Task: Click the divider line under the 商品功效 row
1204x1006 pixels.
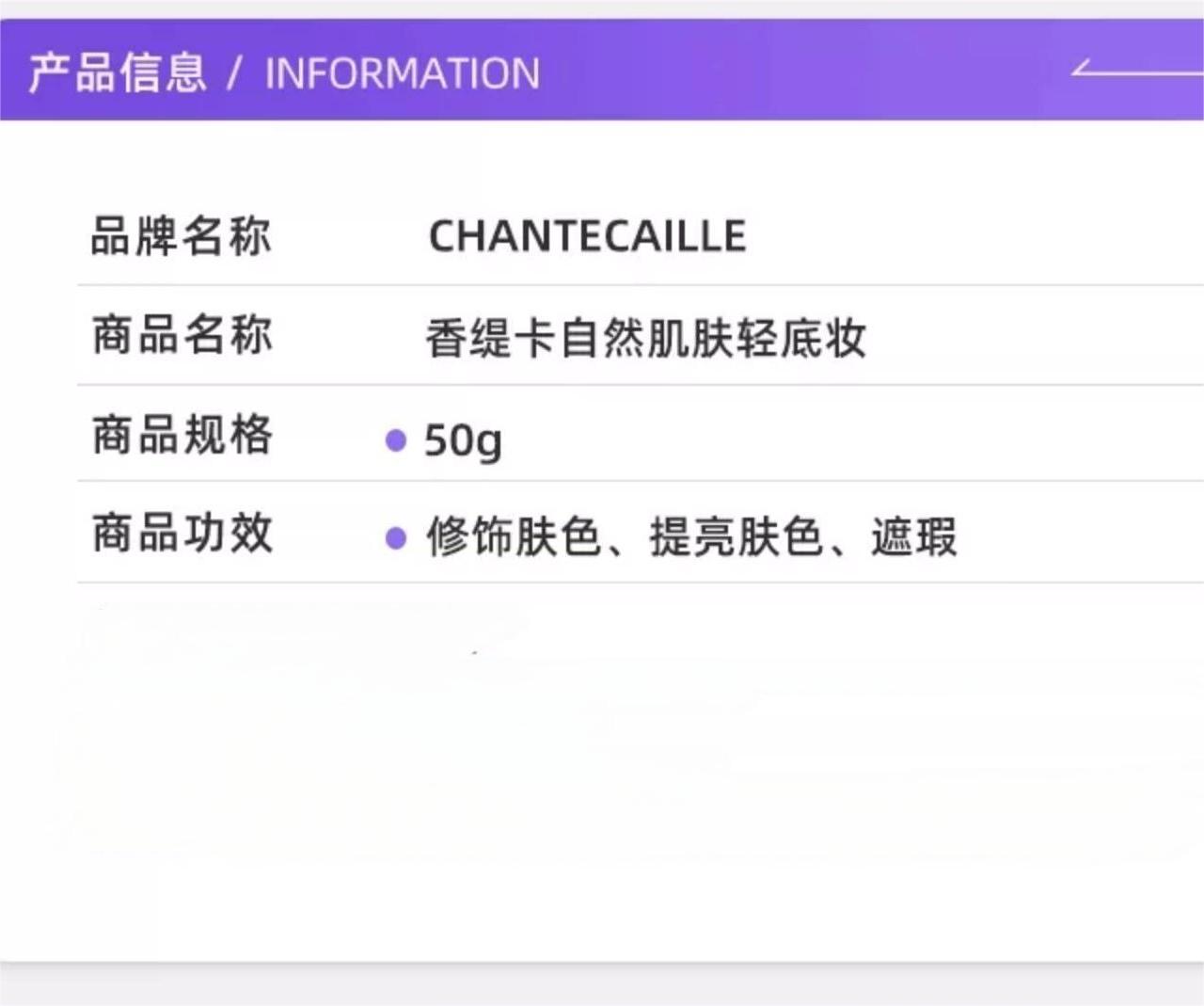Action: (x=640, y=583)
